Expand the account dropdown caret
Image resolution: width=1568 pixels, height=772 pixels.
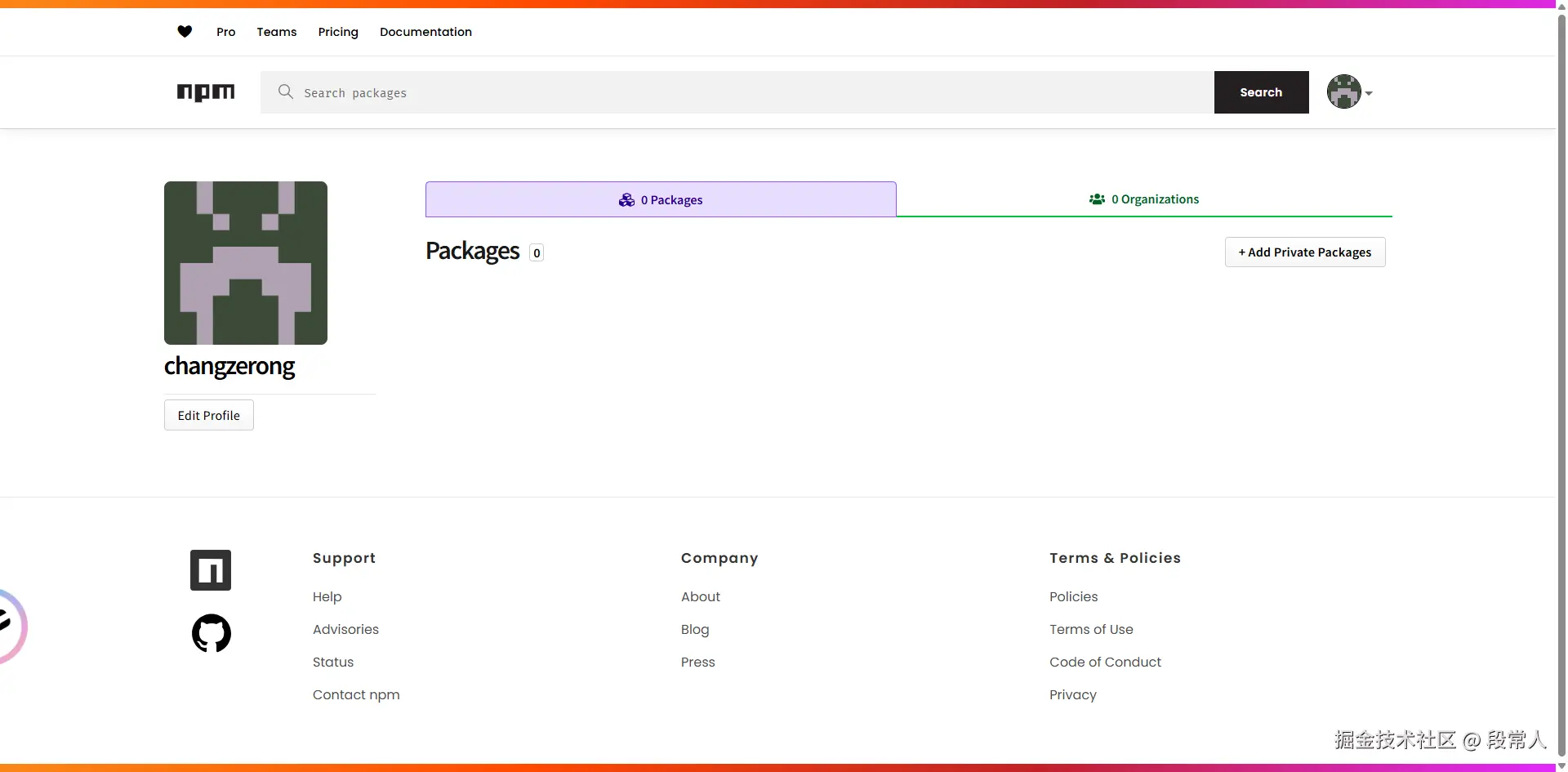(x=1369, y=93)
